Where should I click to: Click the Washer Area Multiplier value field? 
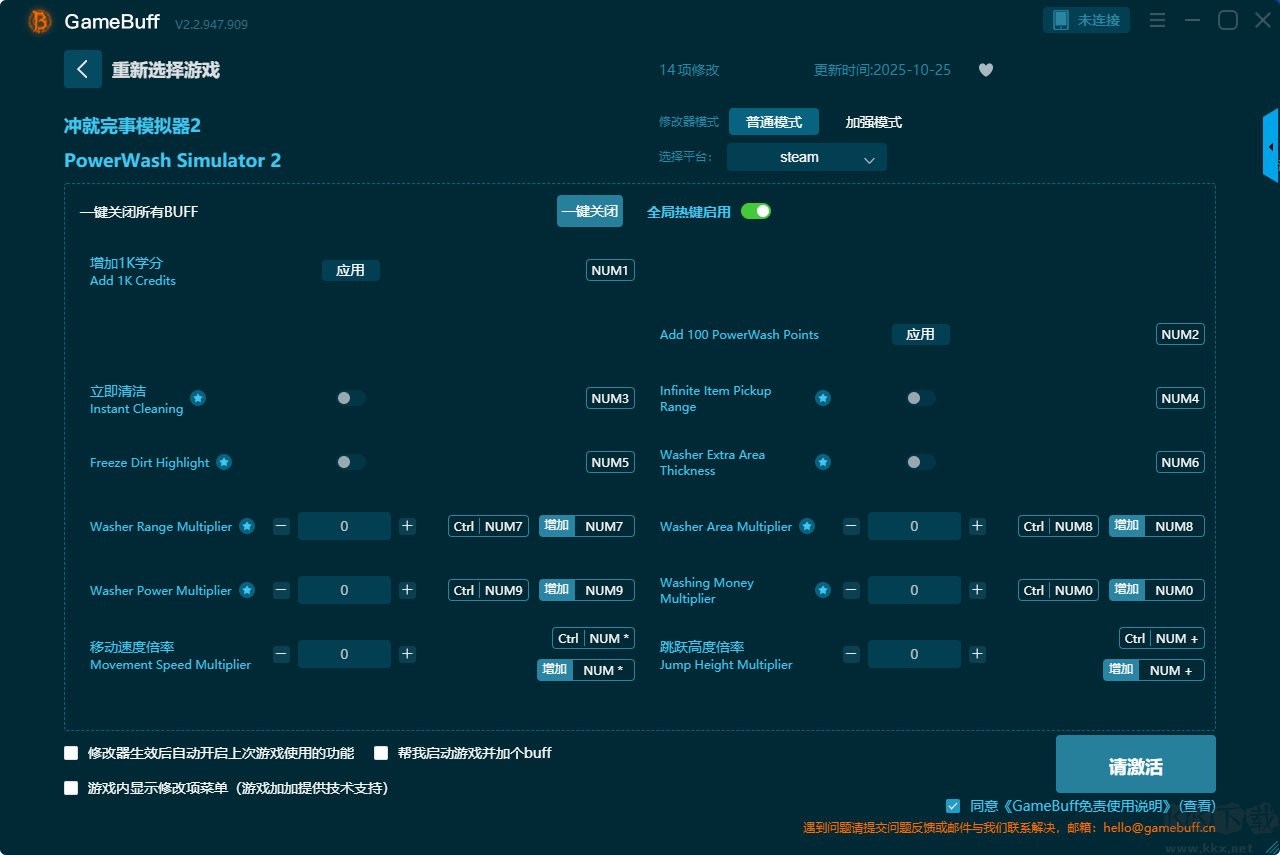tap(913, 526)
